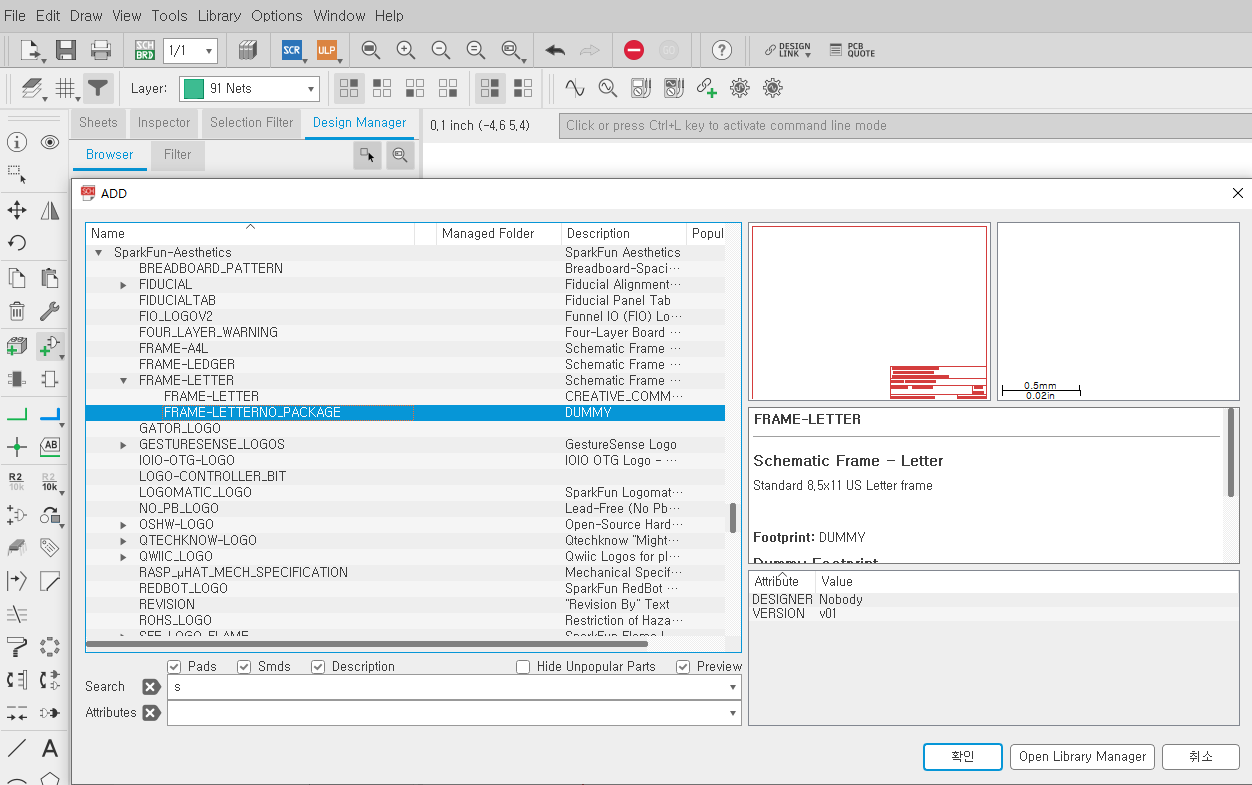Screen dimensions: 1252x785
Task: Select the Mirror tool icon
Action: coord(50,210)
